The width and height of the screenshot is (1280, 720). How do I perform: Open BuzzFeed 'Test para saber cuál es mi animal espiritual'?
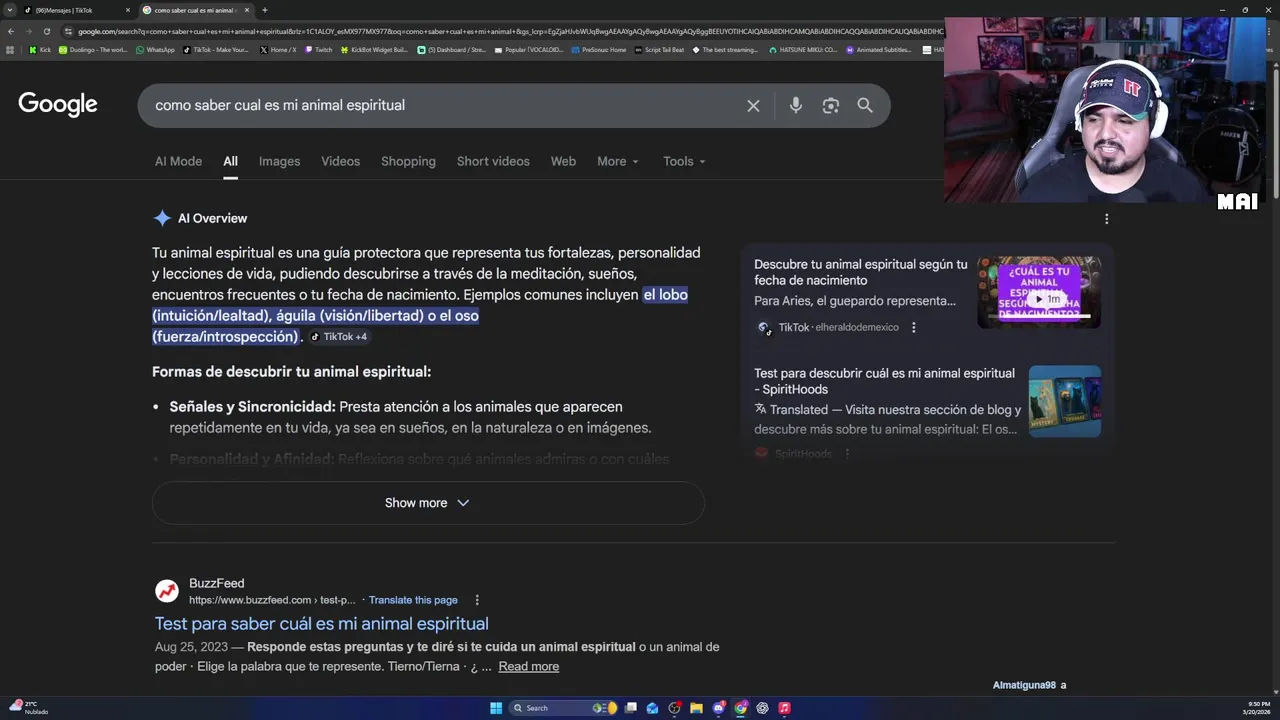[x=321, y=624]
